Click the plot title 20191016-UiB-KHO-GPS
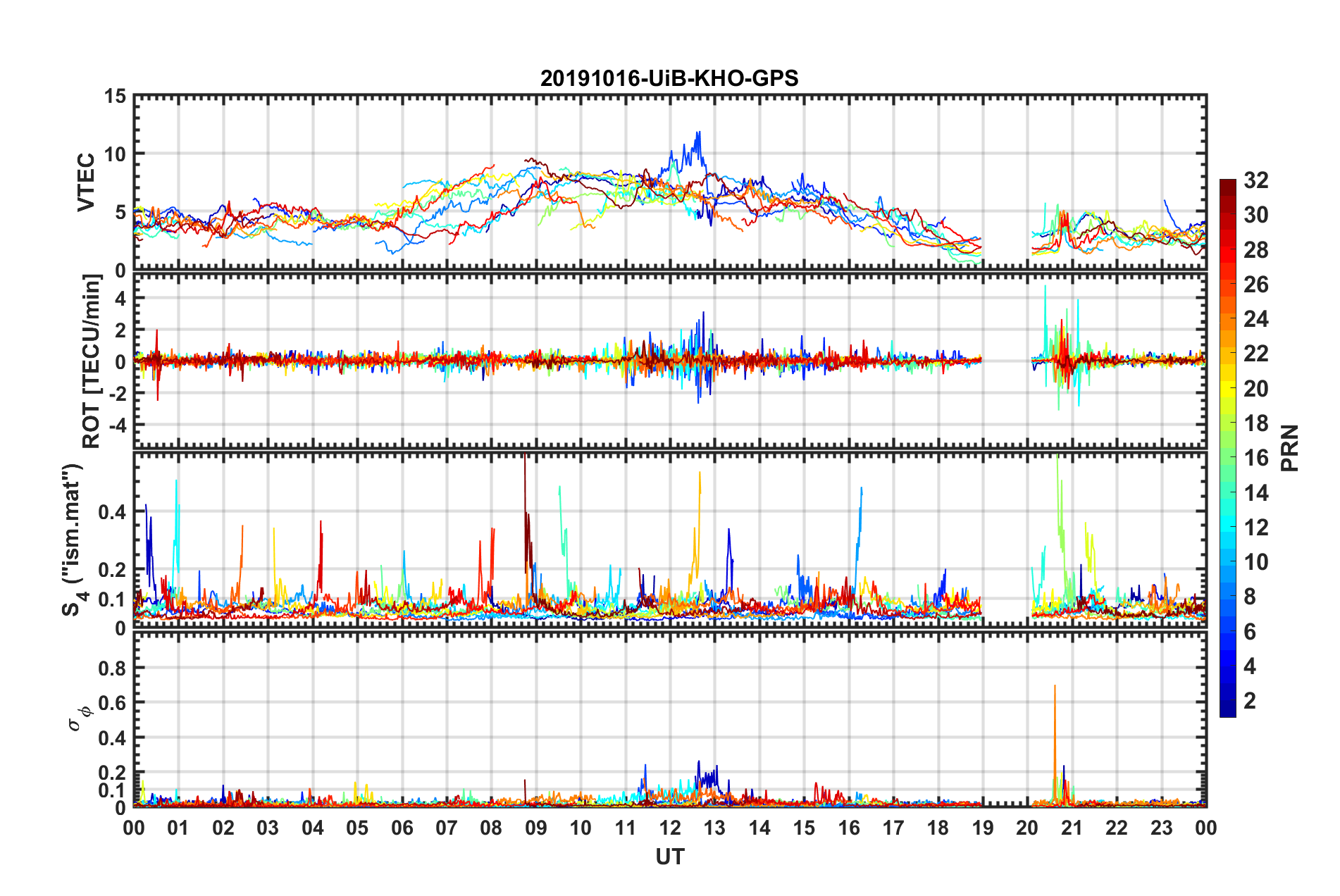The image size is (1340, 896). click(x=669, y=78)
